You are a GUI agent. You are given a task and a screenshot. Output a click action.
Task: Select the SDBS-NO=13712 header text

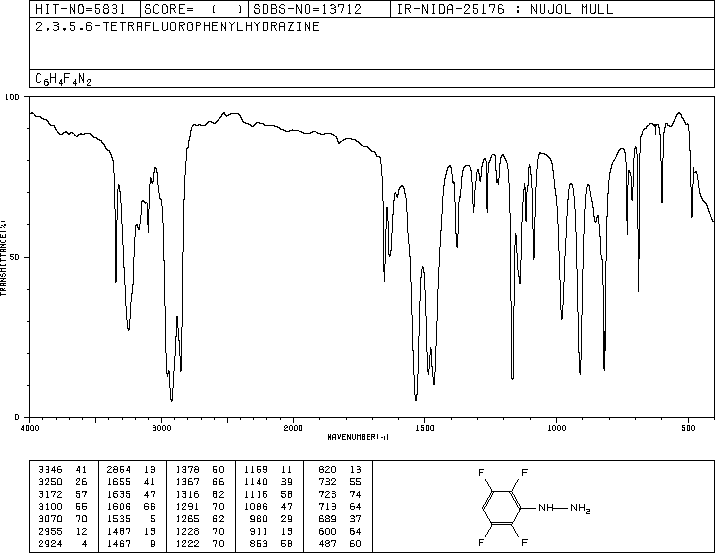(x=307, y=9)
